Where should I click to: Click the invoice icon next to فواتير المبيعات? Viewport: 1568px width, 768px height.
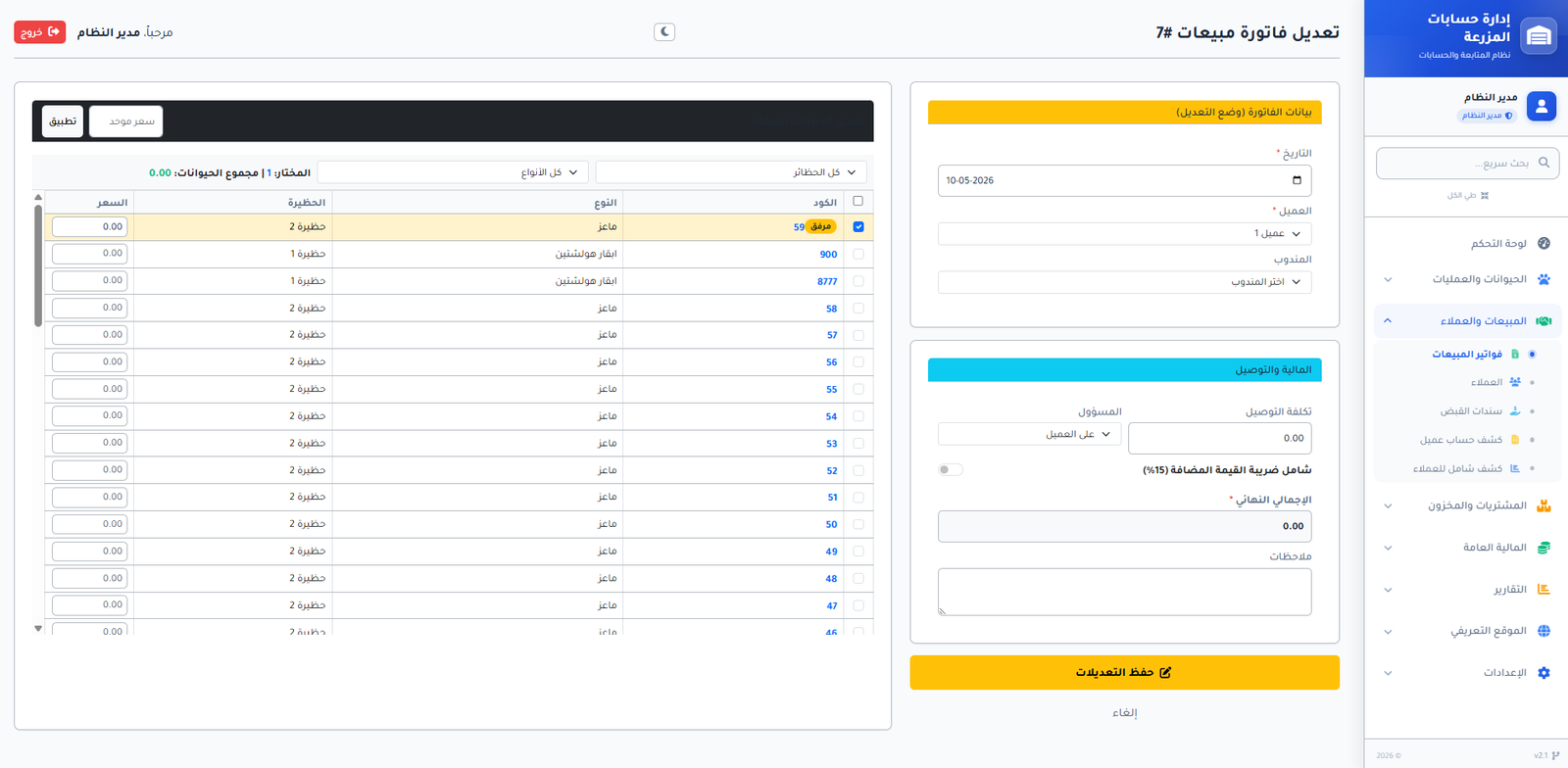(1515, 354)
